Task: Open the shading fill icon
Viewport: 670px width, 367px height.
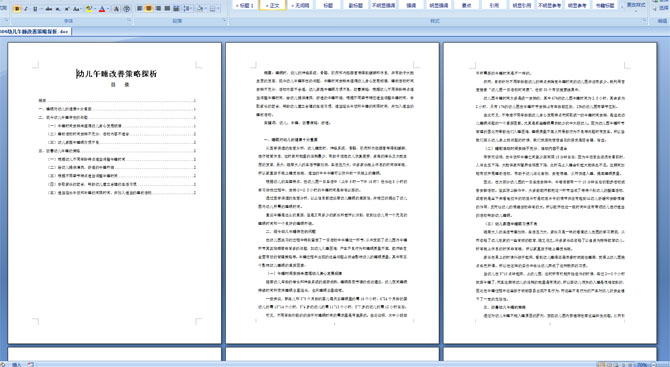Action: [x=200, y=8]
